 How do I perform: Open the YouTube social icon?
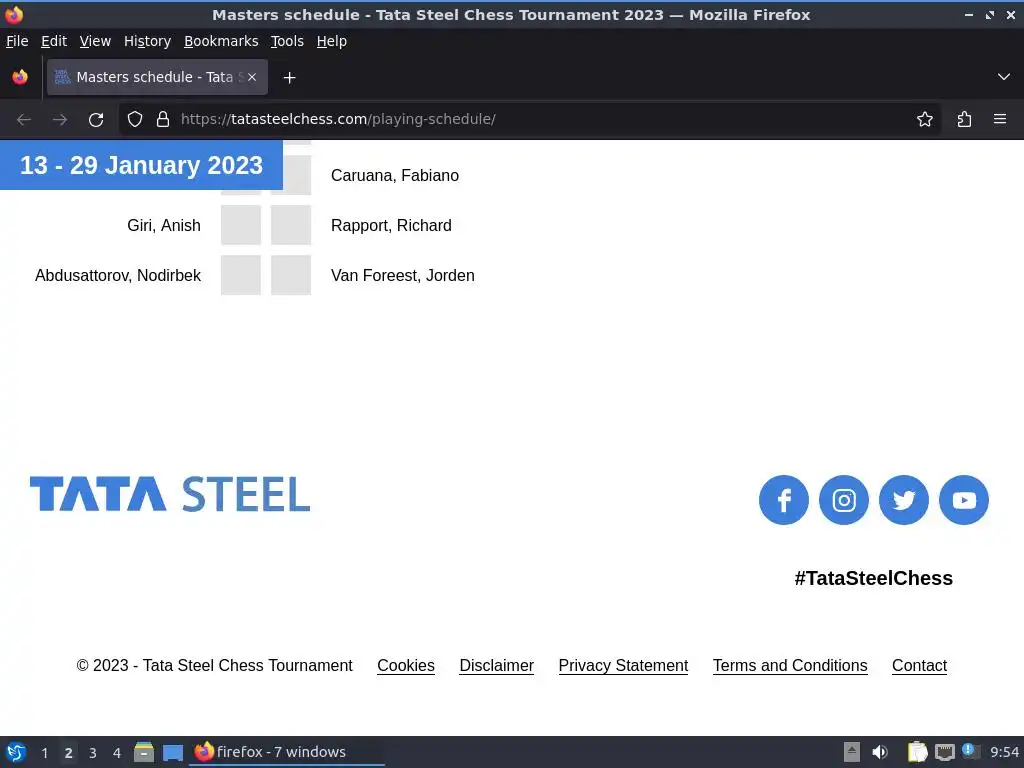click(x=964, y=500)
